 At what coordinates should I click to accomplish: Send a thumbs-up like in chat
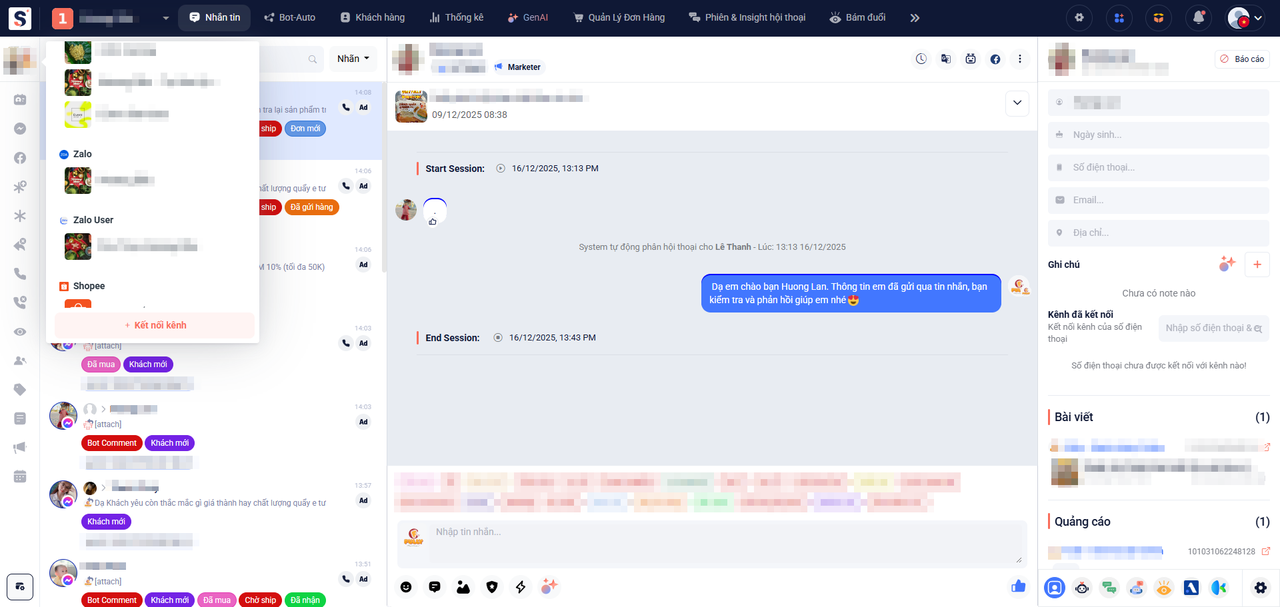click(1018, 586)
